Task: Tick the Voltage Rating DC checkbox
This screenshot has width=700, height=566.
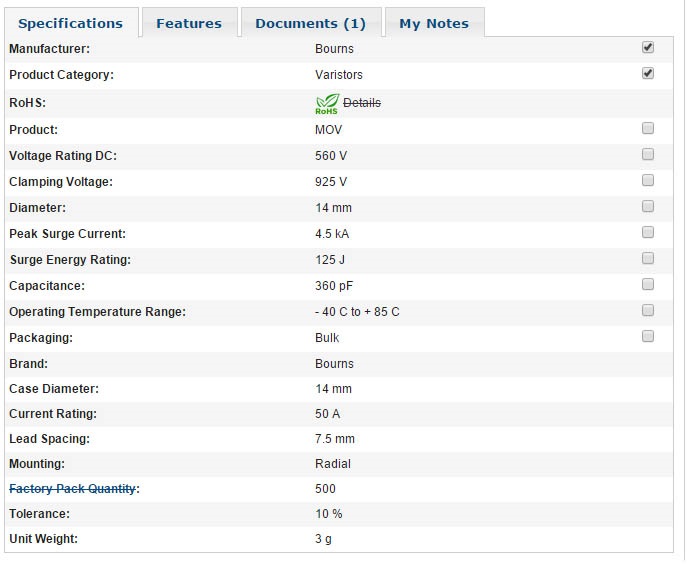Action: pyautogui.click(x=648, y=154)
